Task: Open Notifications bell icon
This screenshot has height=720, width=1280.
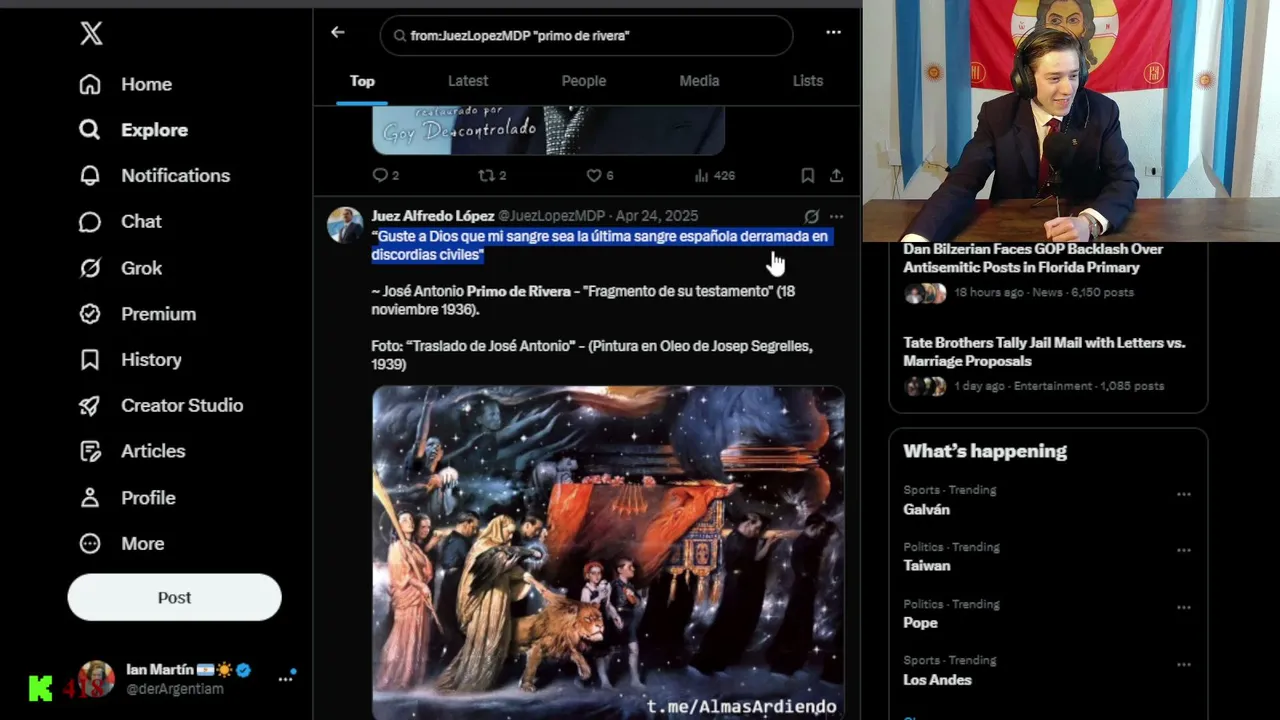Action: coord(90,176)
